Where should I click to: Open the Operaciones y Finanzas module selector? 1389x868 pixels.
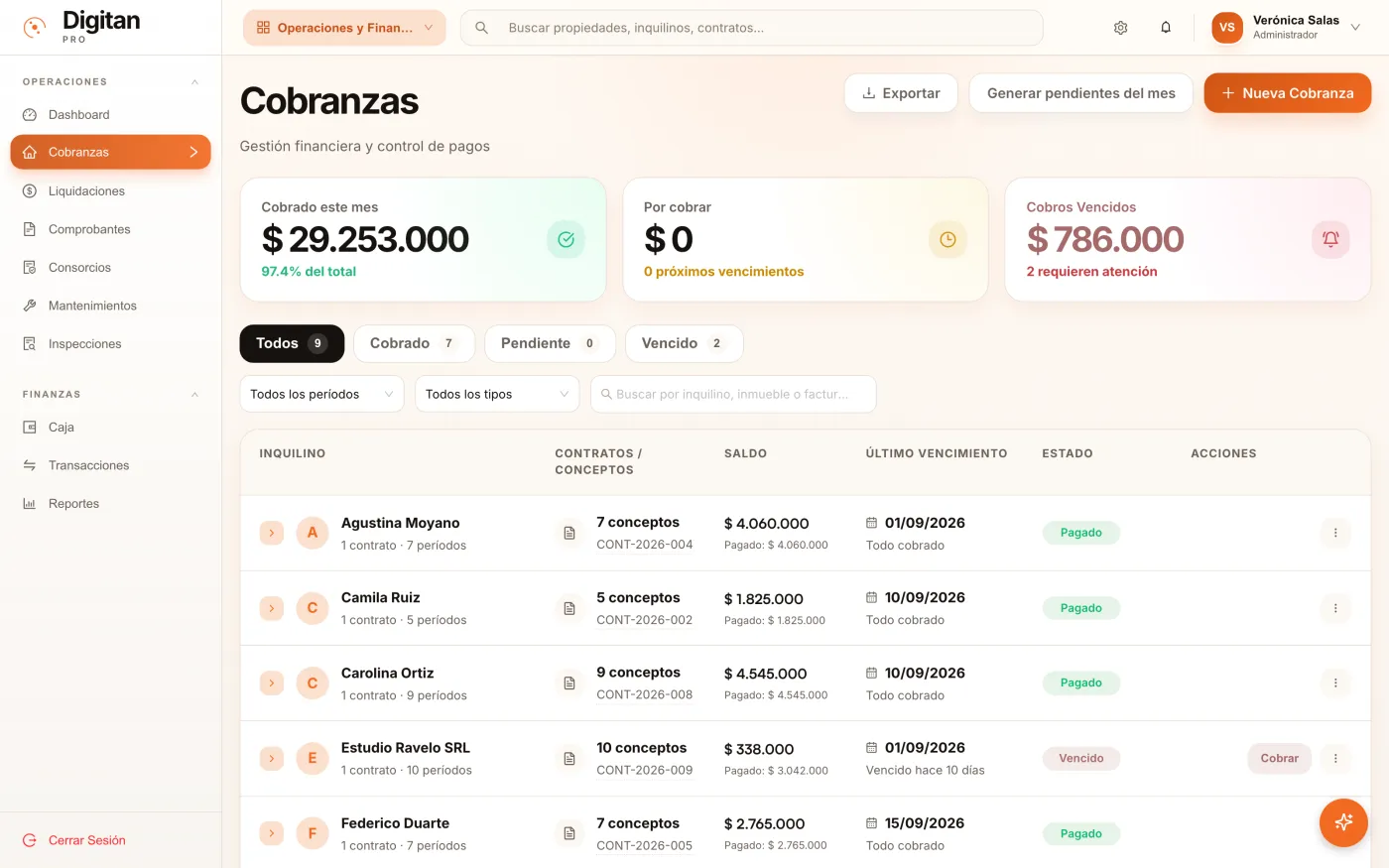(x=344, y=28)
